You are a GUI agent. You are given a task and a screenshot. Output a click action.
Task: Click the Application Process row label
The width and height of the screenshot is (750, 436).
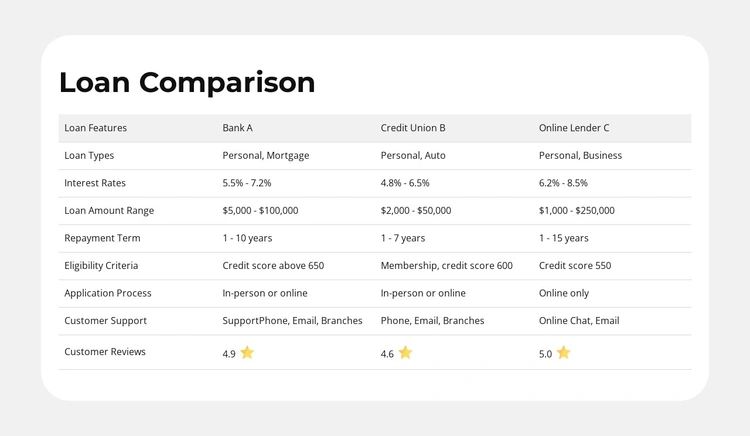(108, 293)
